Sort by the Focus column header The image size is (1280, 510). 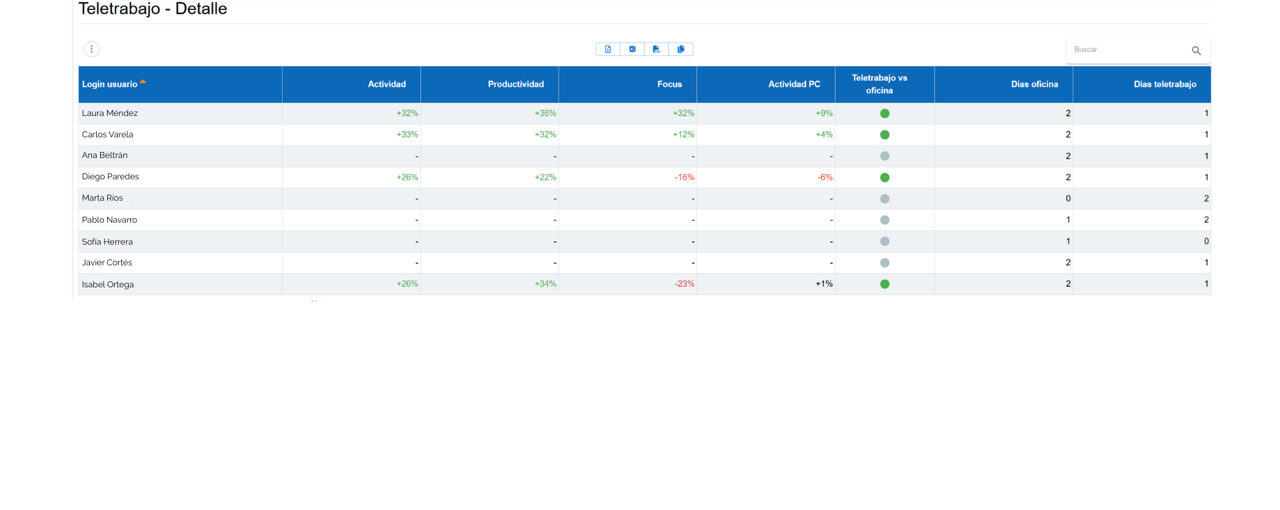669,84
